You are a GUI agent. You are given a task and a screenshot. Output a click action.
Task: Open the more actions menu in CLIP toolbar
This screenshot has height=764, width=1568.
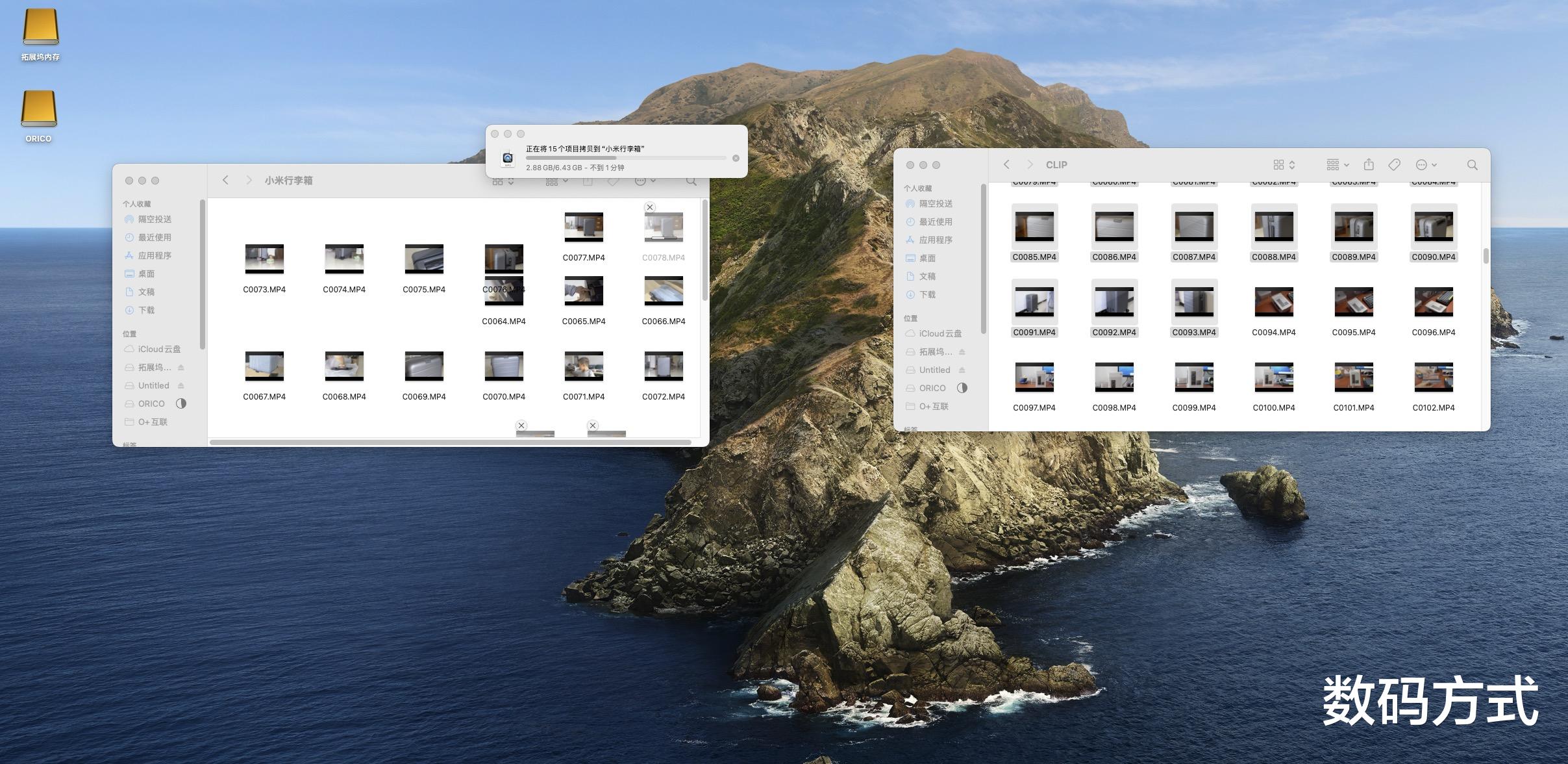[x=1426, y=165]
